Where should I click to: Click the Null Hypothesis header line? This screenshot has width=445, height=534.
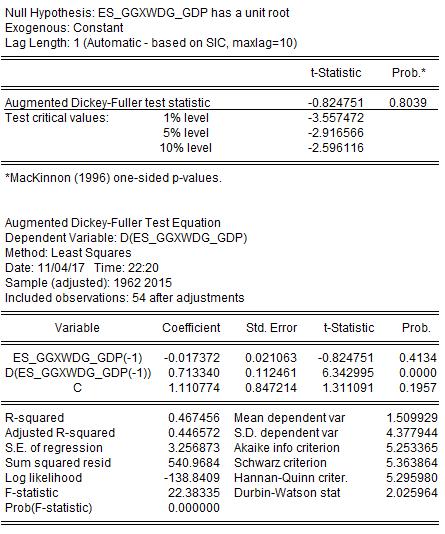coord(147,13)
